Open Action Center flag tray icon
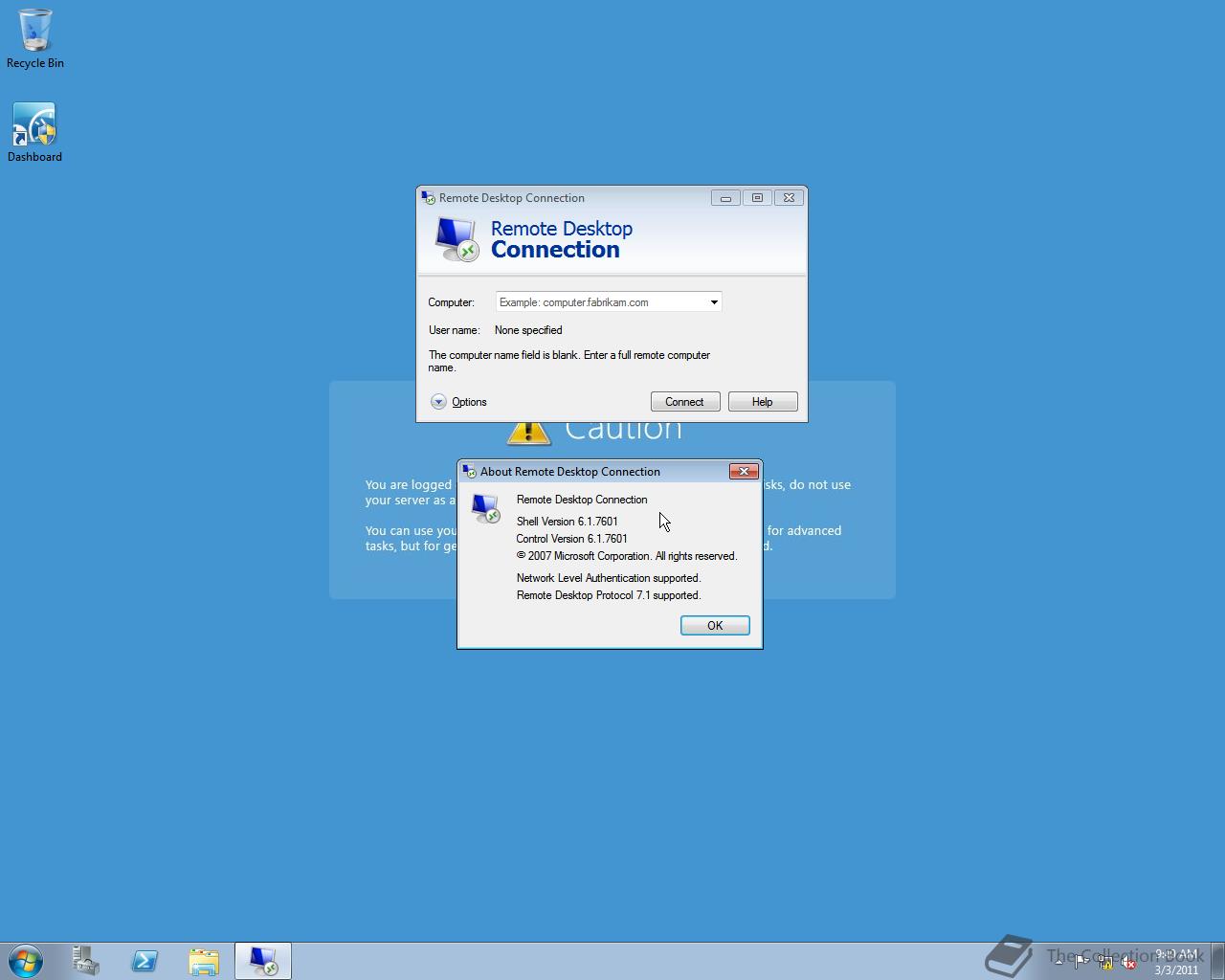Viewport: 1225px width, 980px height. 1081,963
